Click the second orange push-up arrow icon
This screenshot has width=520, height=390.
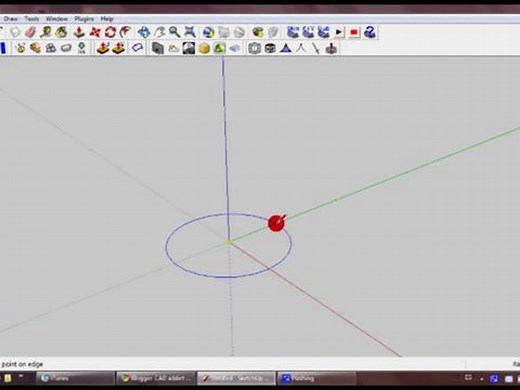pyautogui.click(x=118, y=48)
